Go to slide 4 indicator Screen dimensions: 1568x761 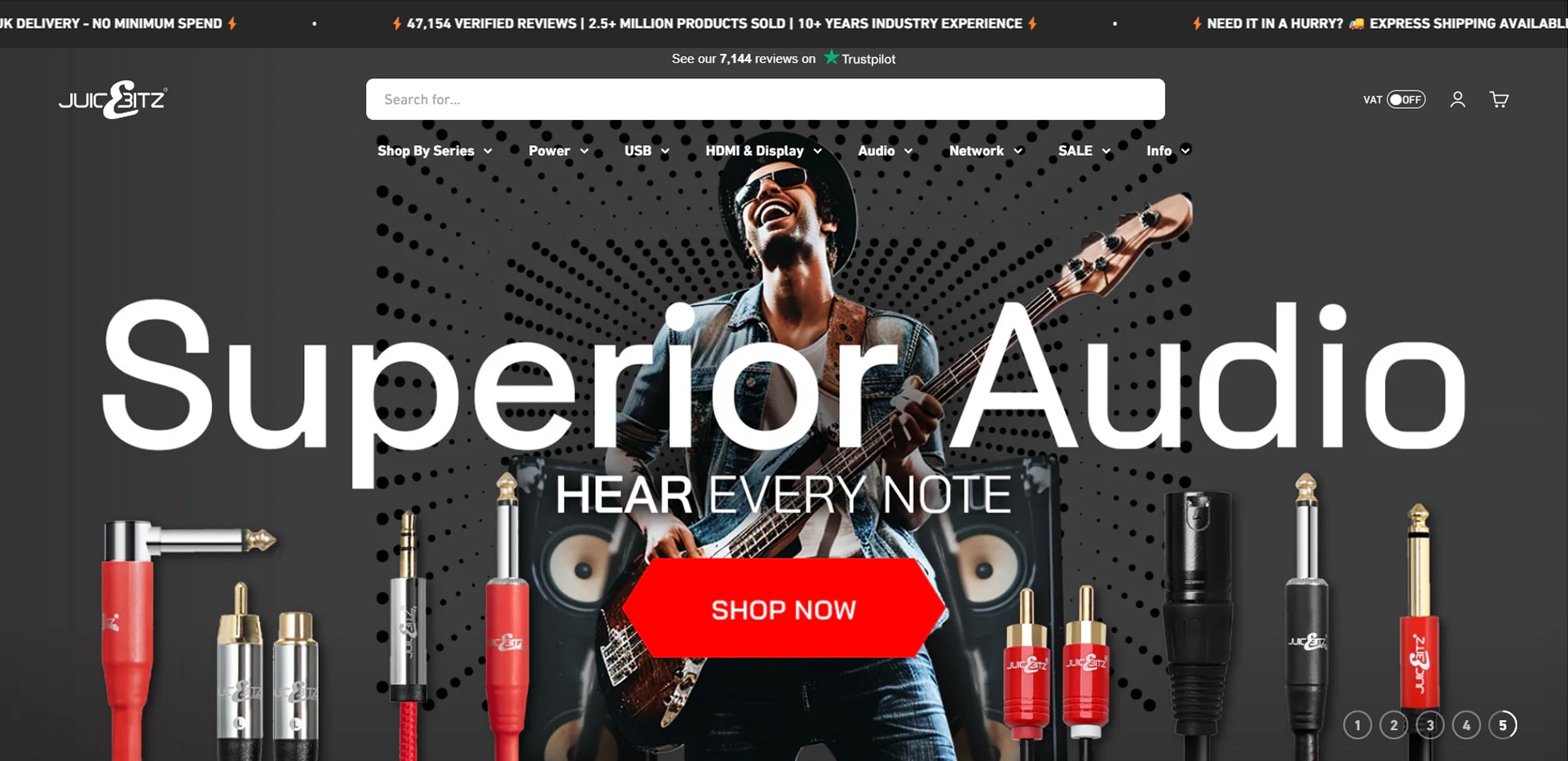point(1466,725)
